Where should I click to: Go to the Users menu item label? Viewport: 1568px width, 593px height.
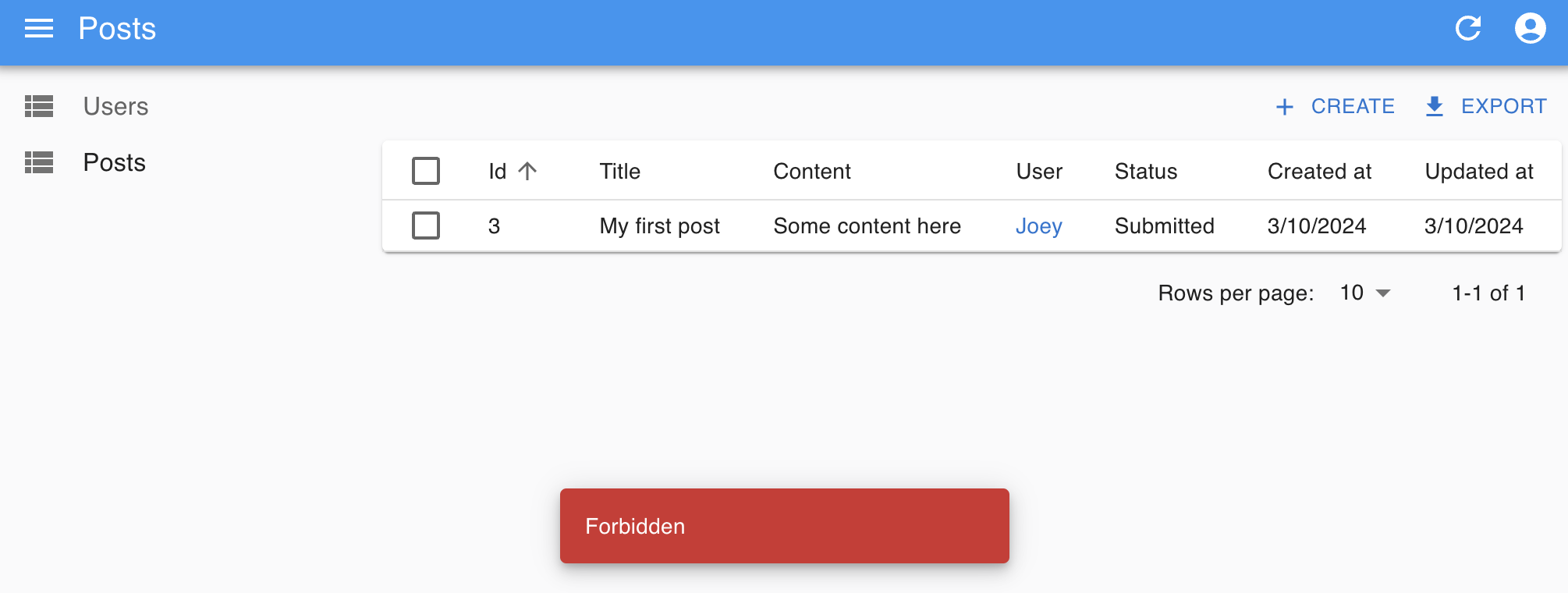(x=115, y=106)
